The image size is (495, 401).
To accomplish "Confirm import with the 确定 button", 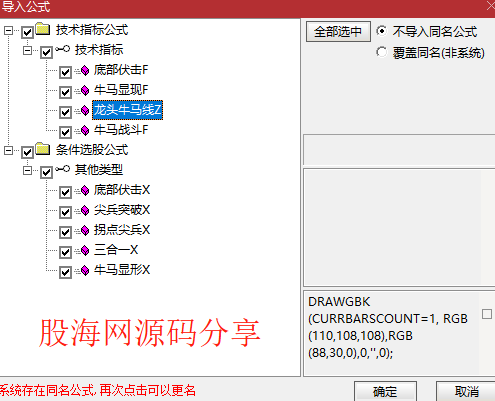I will point(385,391).
